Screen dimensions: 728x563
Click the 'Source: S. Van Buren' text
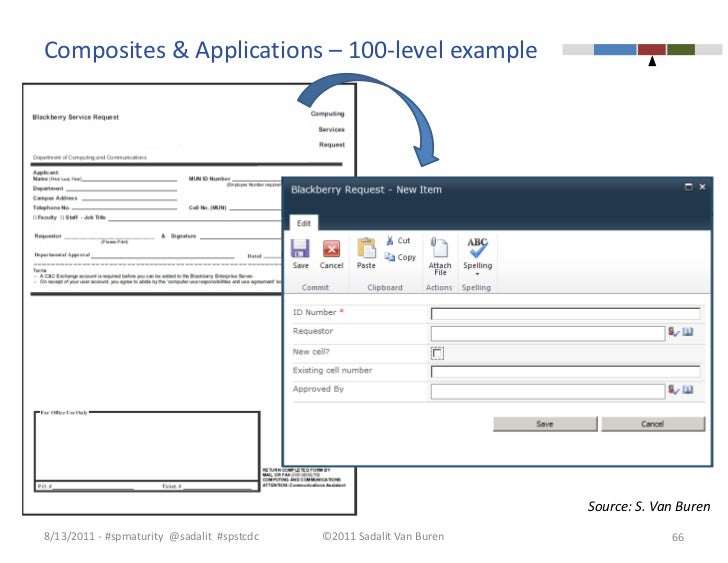tap(649, 506)
